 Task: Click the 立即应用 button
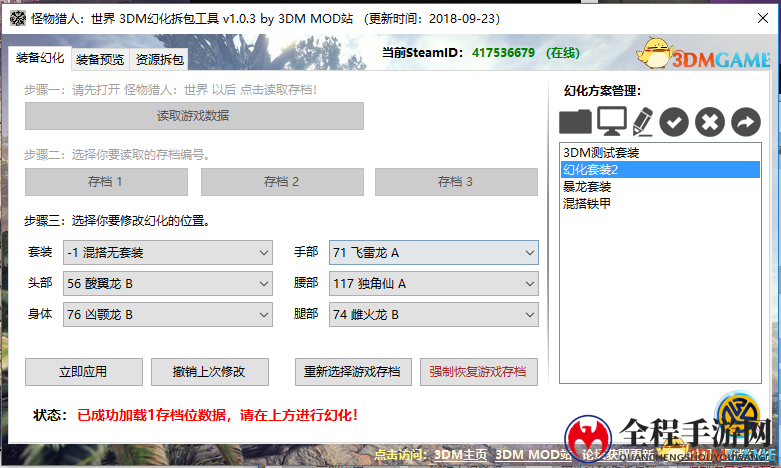tap(84, 372)
